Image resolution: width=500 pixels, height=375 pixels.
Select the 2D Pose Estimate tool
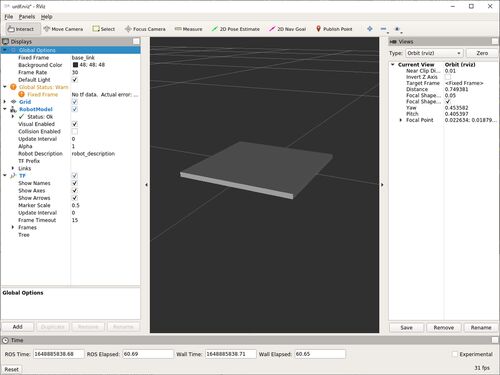[x=236, y=29]
